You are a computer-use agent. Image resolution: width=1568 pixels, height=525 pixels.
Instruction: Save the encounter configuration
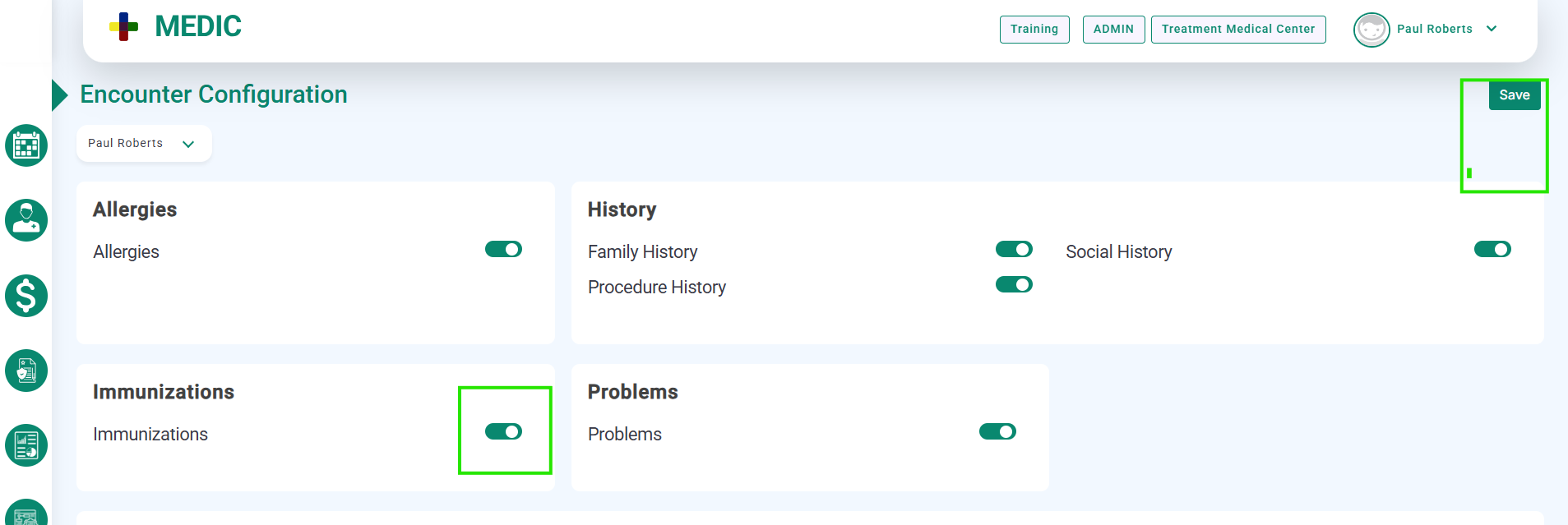(x=1515, y=95)
